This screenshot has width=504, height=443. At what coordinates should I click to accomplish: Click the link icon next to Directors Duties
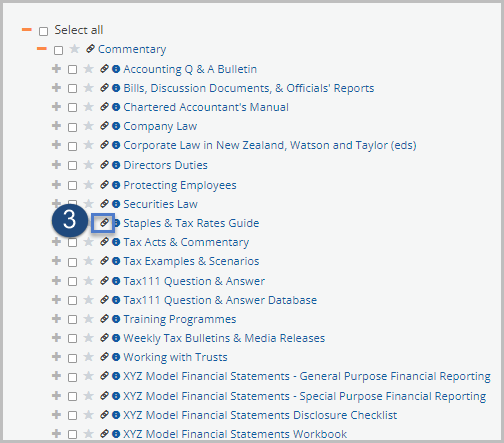point(105,165)
